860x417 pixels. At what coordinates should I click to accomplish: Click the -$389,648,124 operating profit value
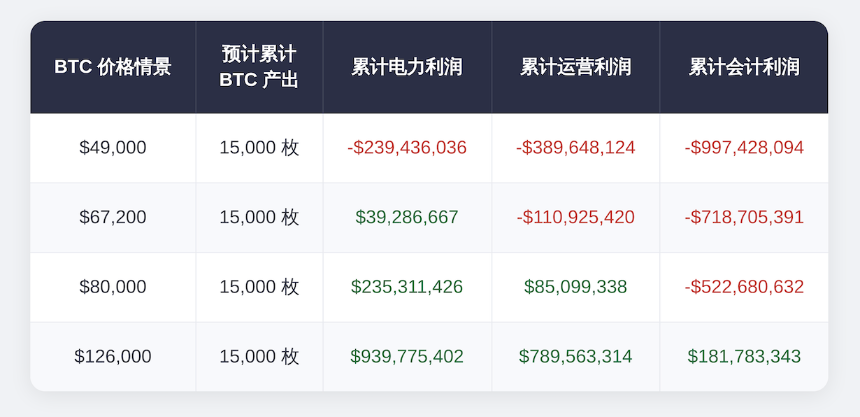tap(575, 148)
